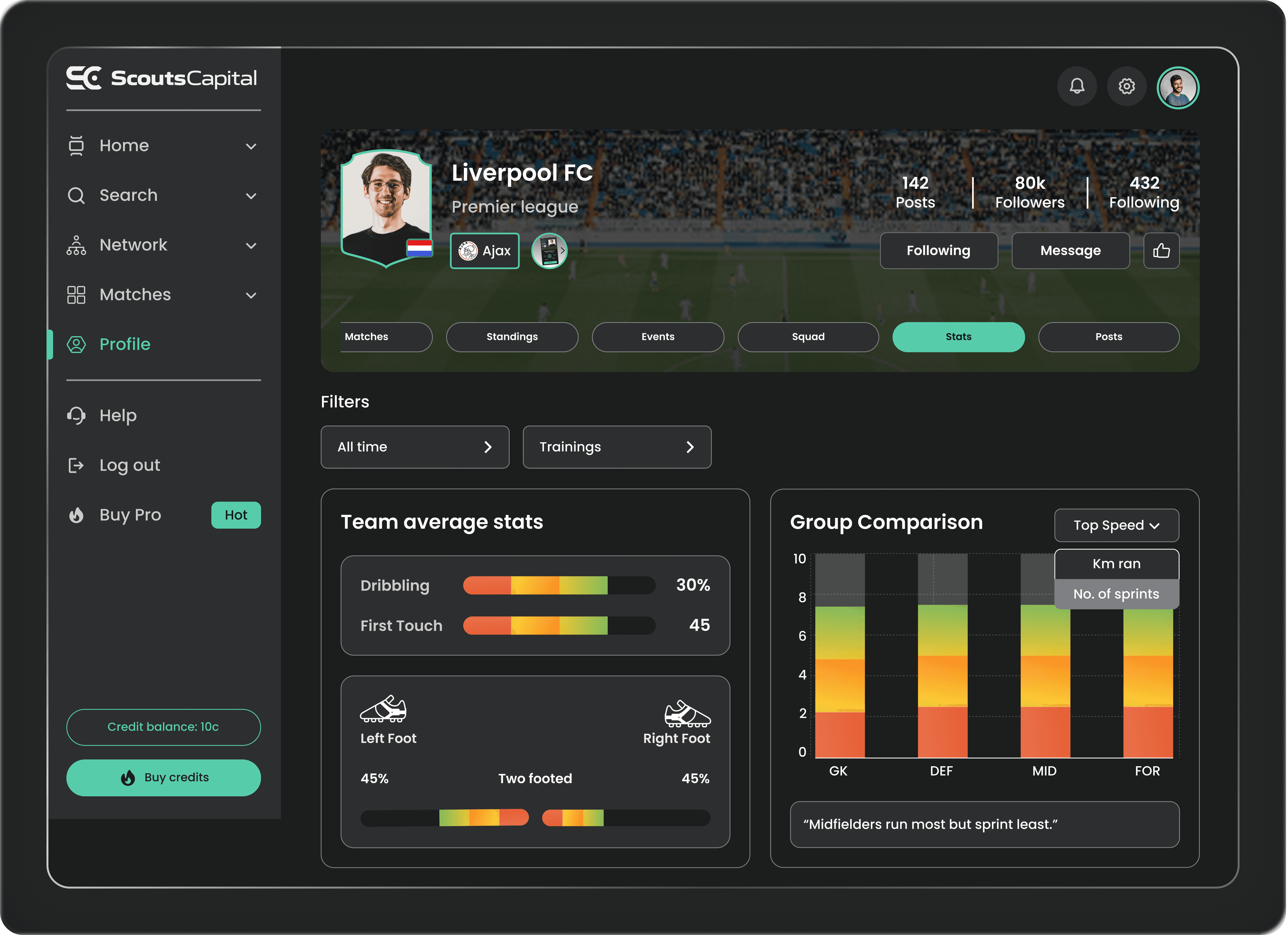
Task: Click the Liverpool FC title
Action: tap(522, 173)
